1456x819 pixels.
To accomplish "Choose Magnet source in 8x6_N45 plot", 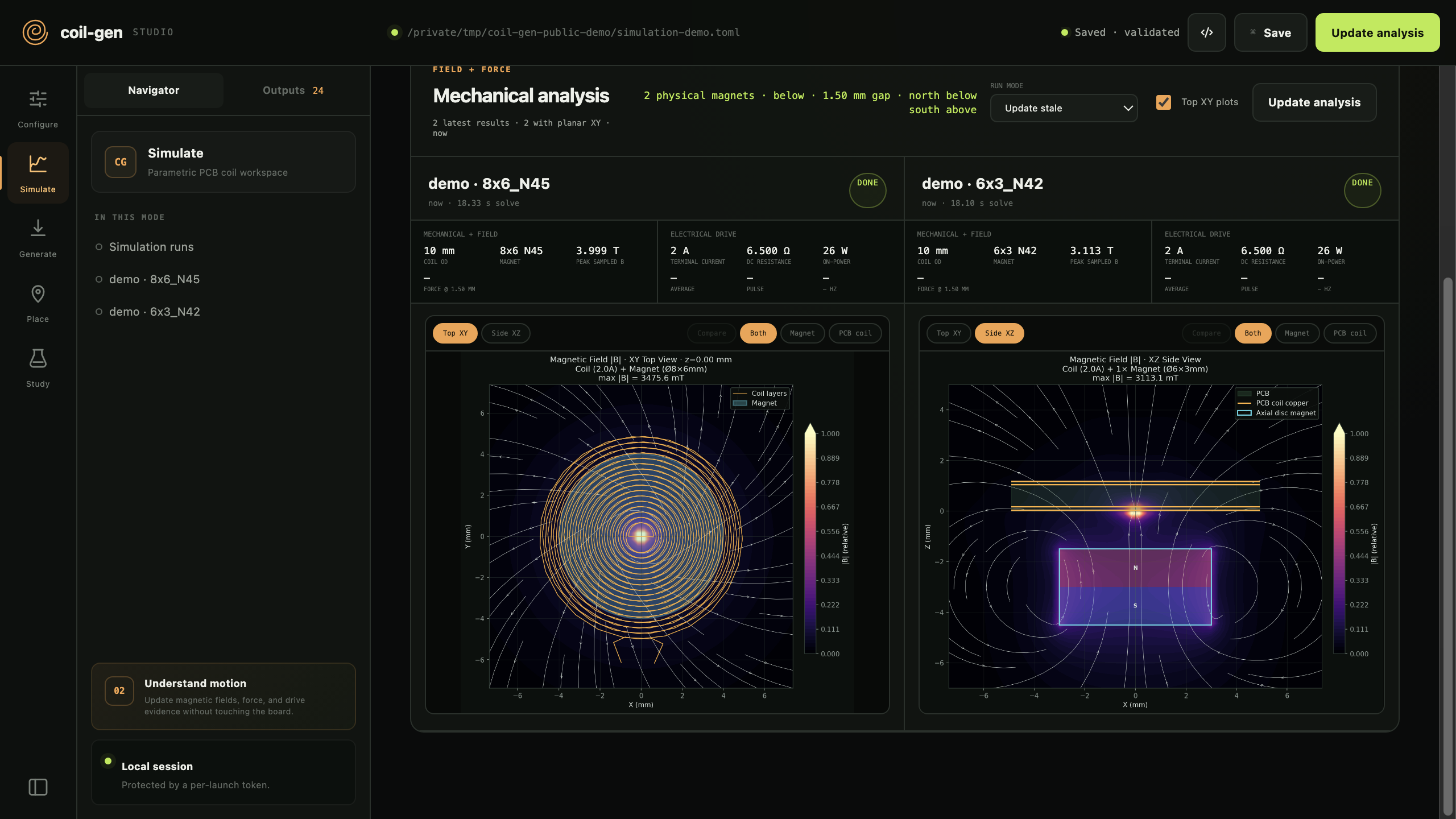I will tap(802, 333).
